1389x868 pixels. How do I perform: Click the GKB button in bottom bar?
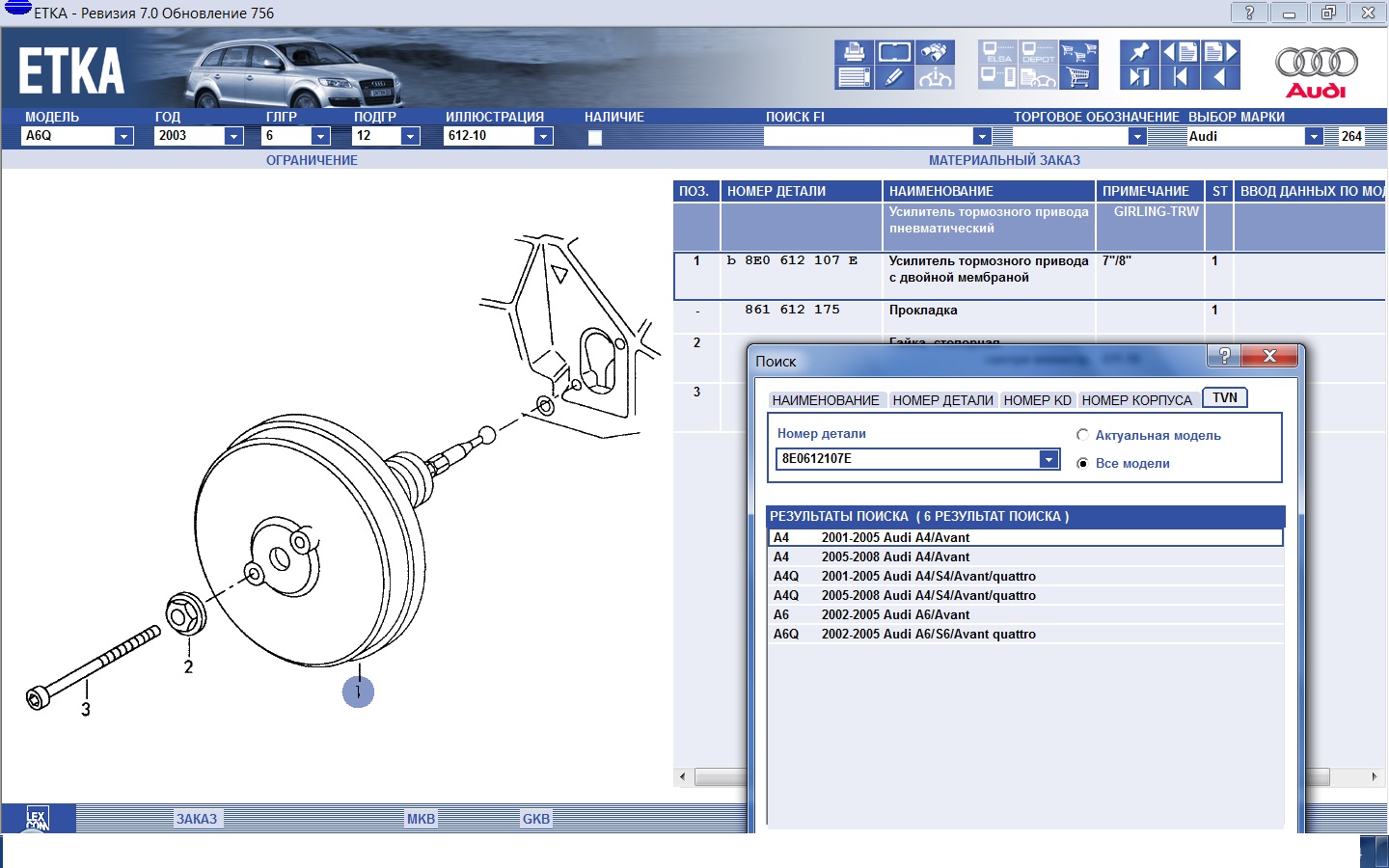(x=536, y=819)
